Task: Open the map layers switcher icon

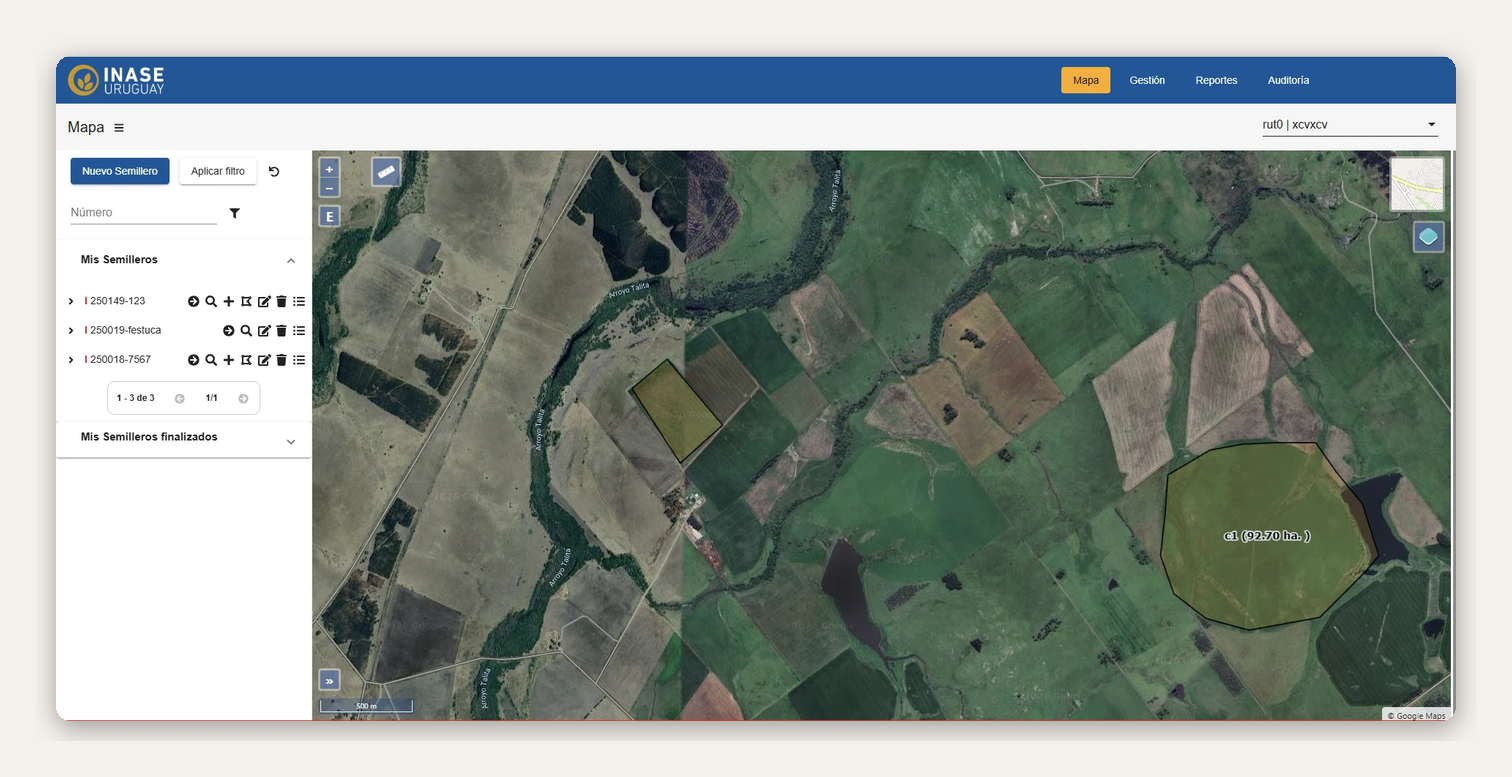Action: point(1429,237)
